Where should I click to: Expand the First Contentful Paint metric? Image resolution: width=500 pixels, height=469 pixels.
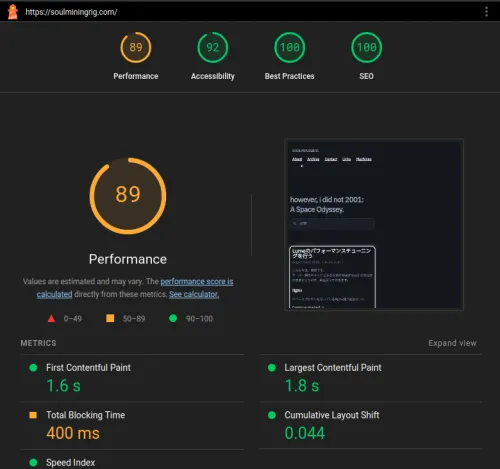(132, 378)
